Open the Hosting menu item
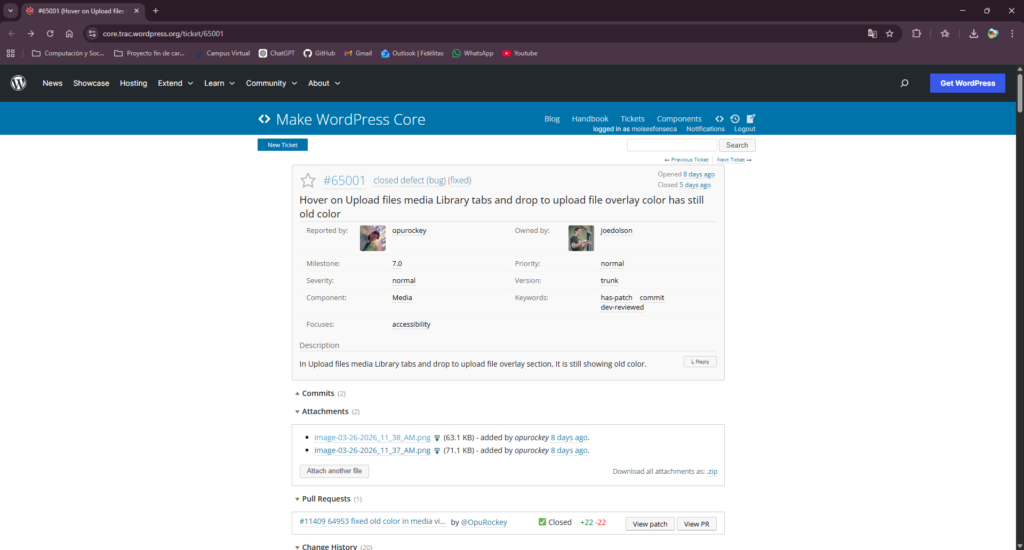The height and width of the screenshot is (550, 1024). coord(133,83)
